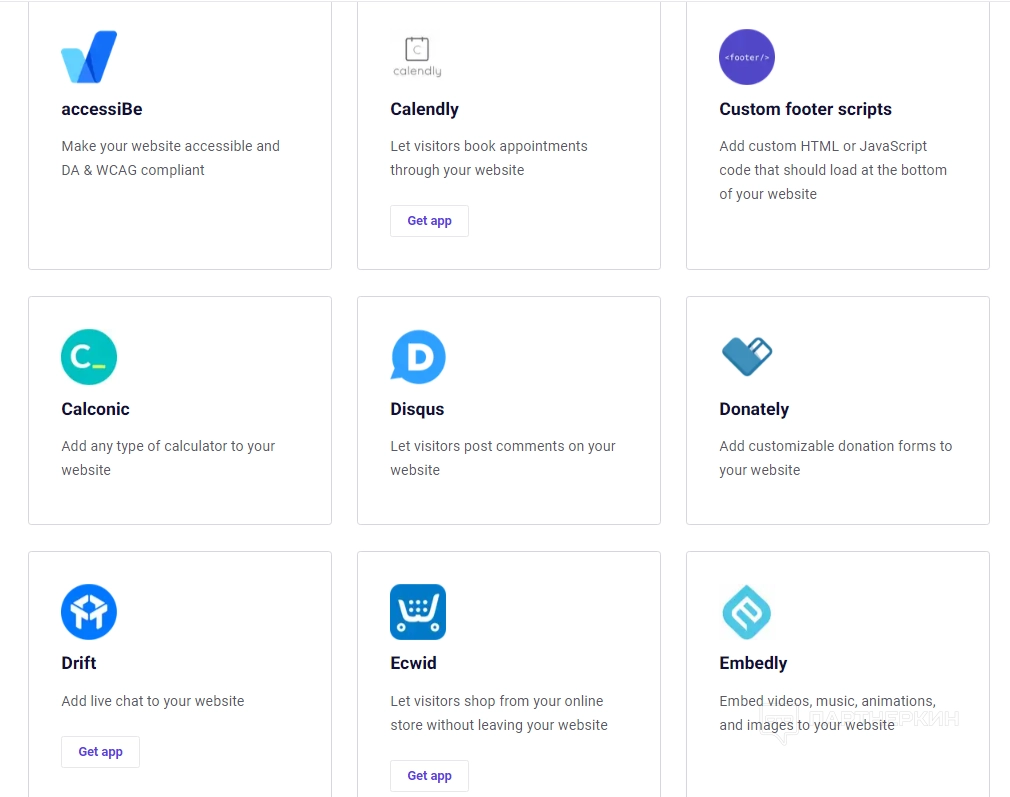Select the Disqus app heading
Image resolution: width=1010 pixels, height=797 pixels.
click(417, 409)
